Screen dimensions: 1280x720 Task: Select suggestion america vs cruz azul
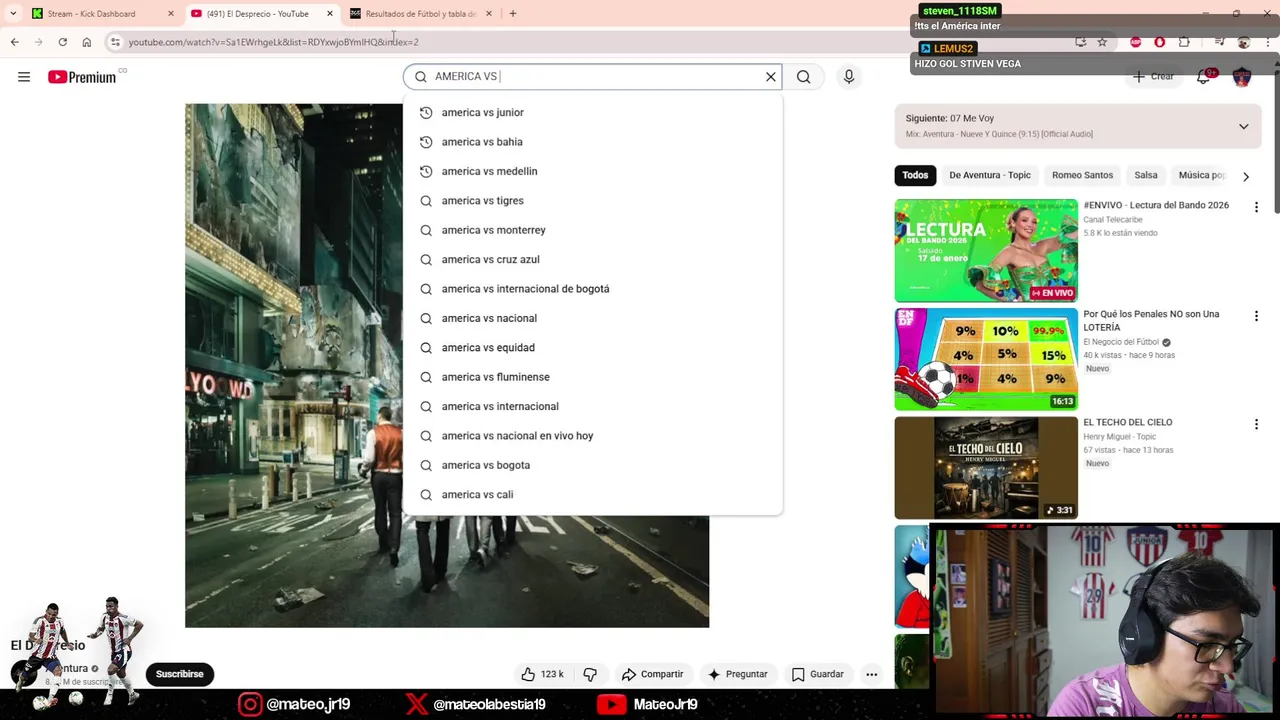592,259
